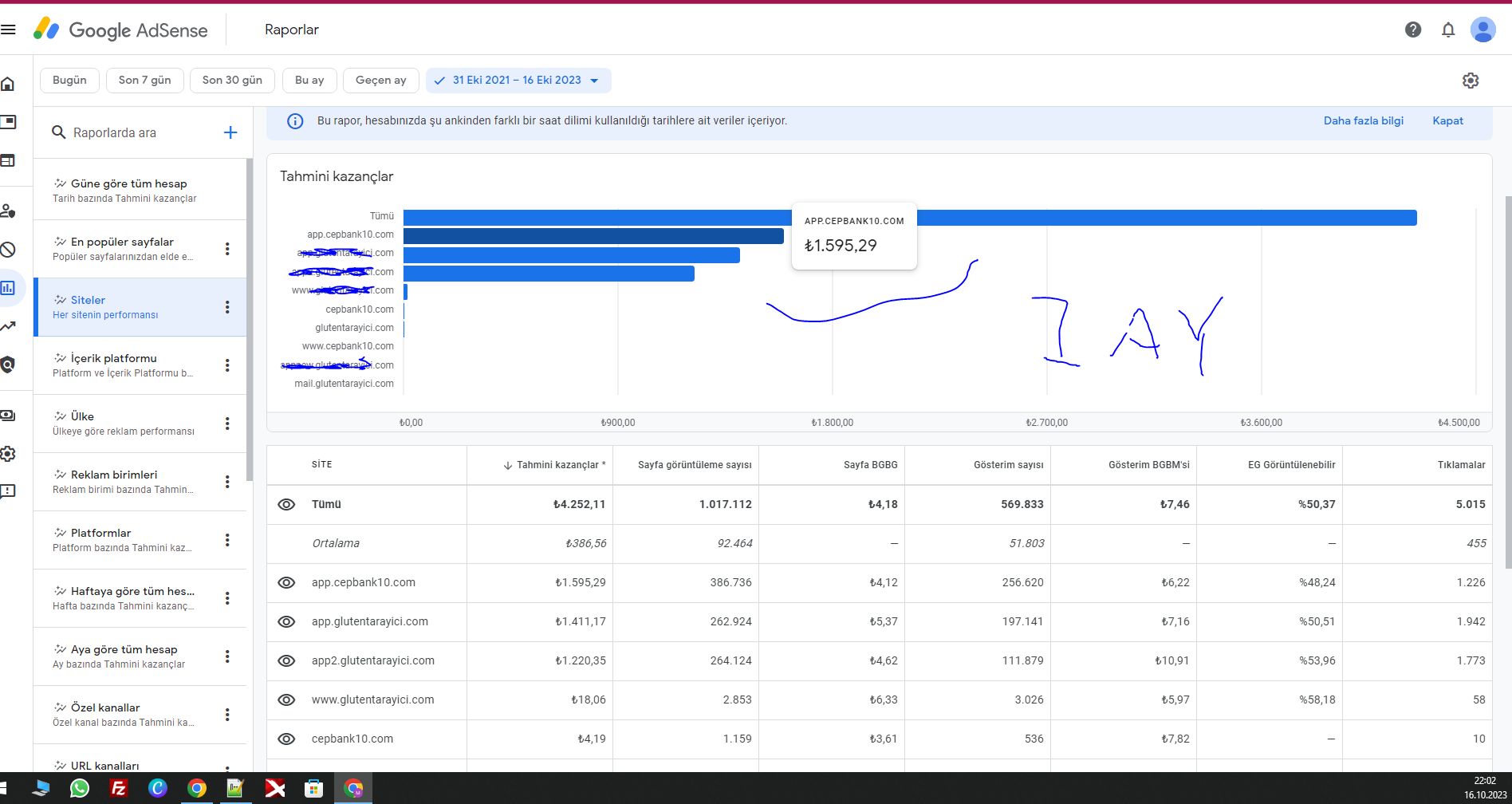
Task: Open options menu for İçerik platformu
Action: click(x=227, y=365)
